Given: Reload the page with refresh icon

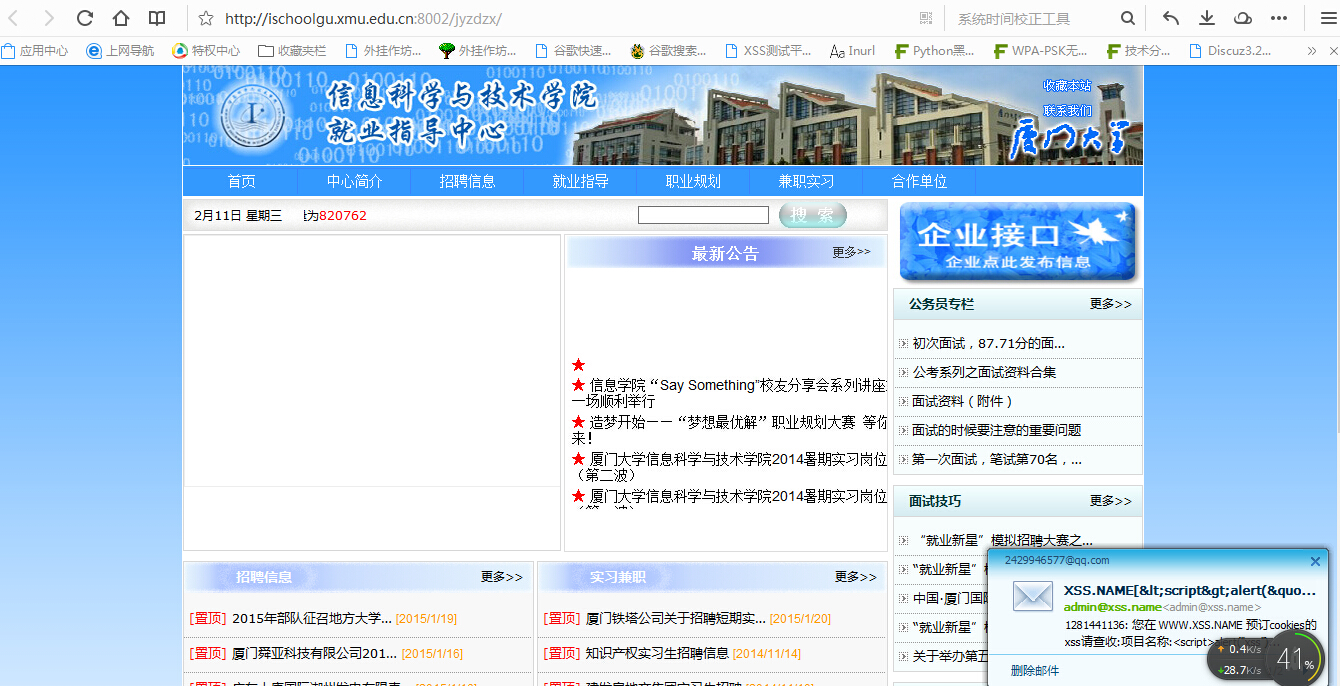Looking at the screenshot, I should click(x=85, y=18).
